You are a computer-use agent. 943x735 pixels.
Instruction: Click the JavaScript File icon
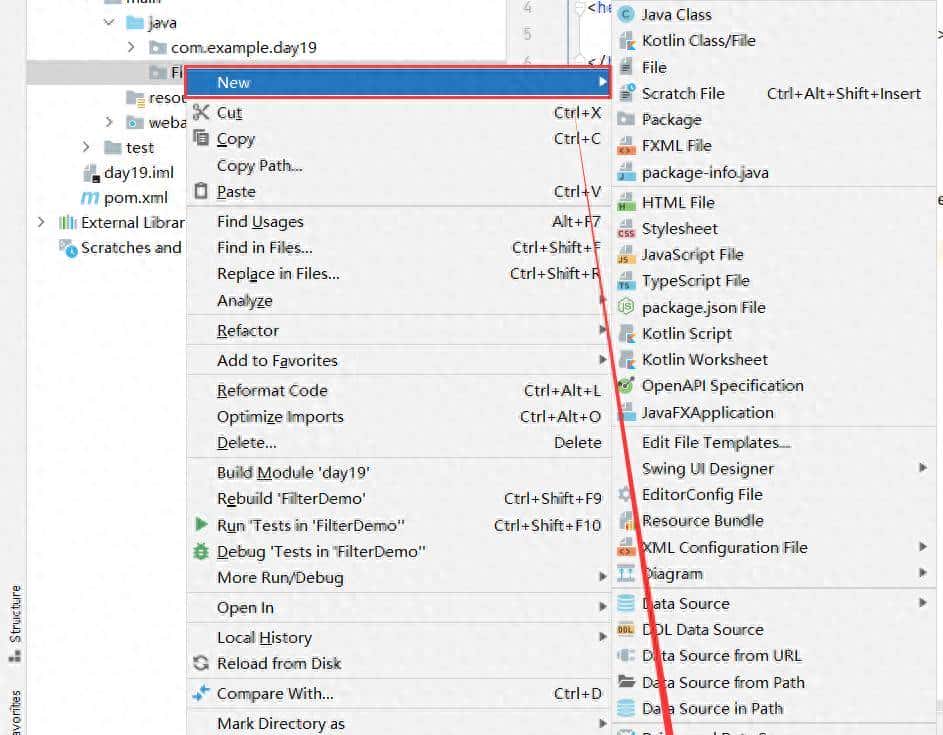point(627,254)
